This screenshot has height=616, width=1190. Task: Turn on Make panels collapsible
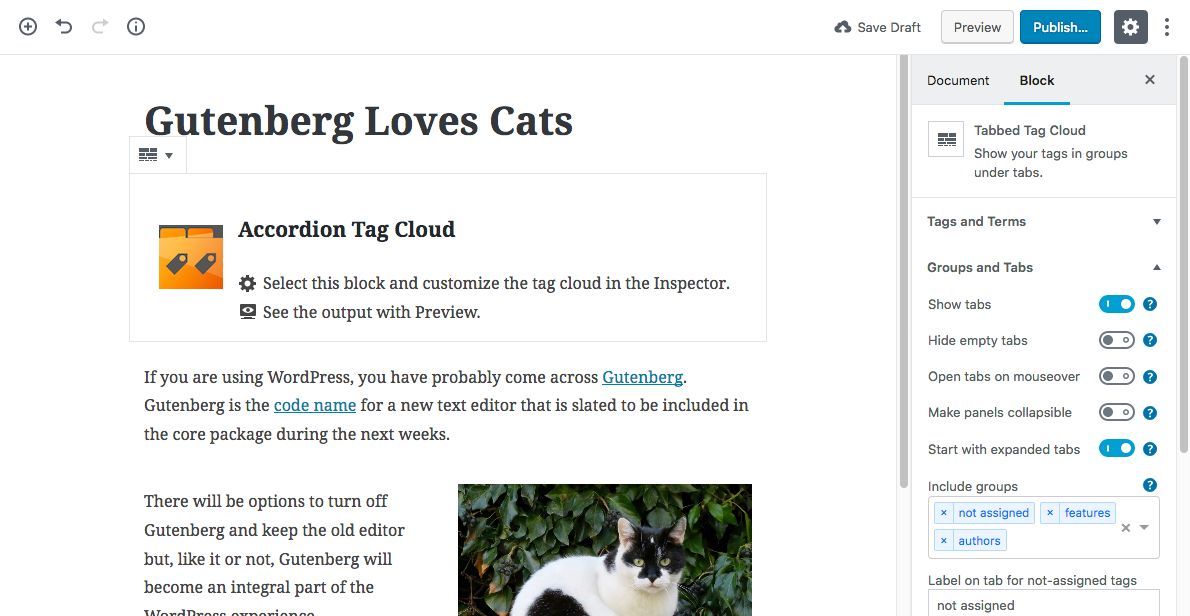[1117, 412]
